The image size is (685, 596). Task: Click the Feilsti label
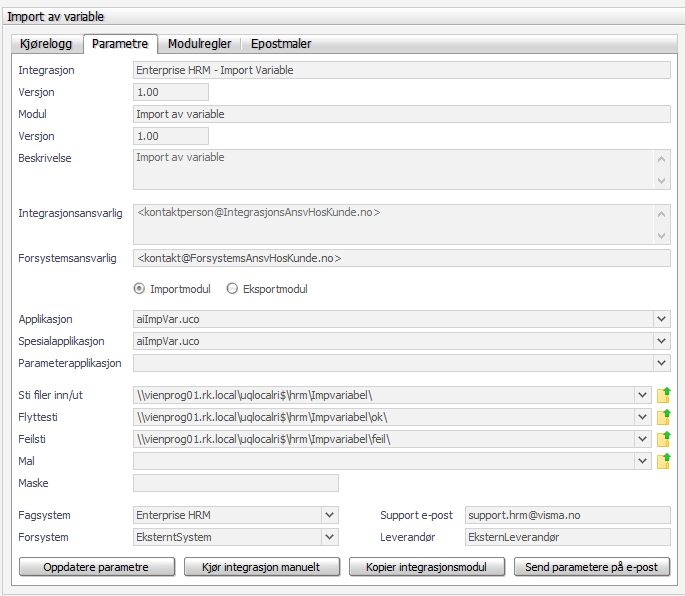(32, 439)
